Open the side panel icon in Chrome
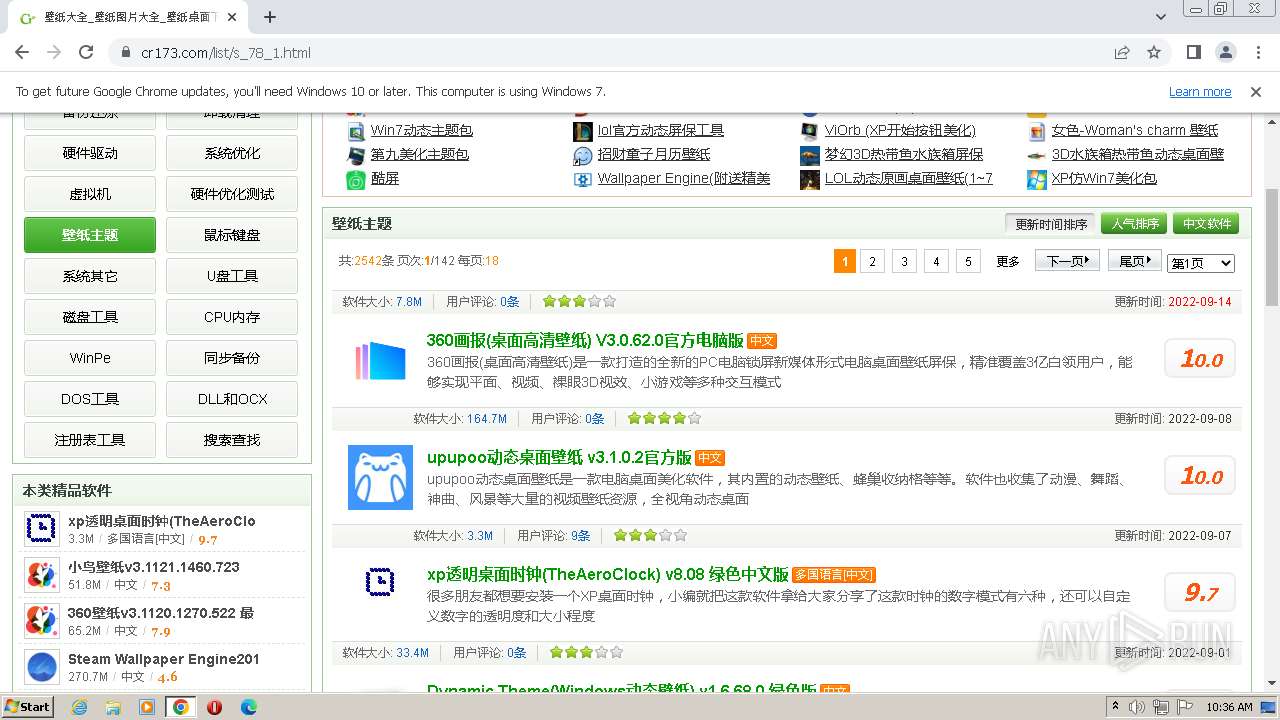 1193,53
